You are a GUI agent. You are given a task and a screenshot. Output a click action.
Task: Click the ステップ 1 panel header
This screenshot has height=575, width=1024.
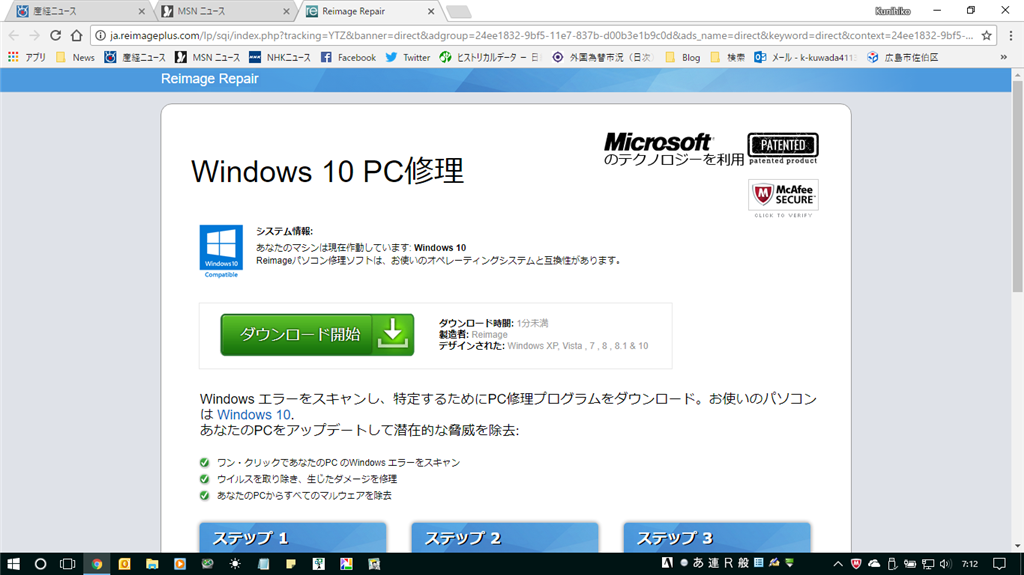(293, 538)
